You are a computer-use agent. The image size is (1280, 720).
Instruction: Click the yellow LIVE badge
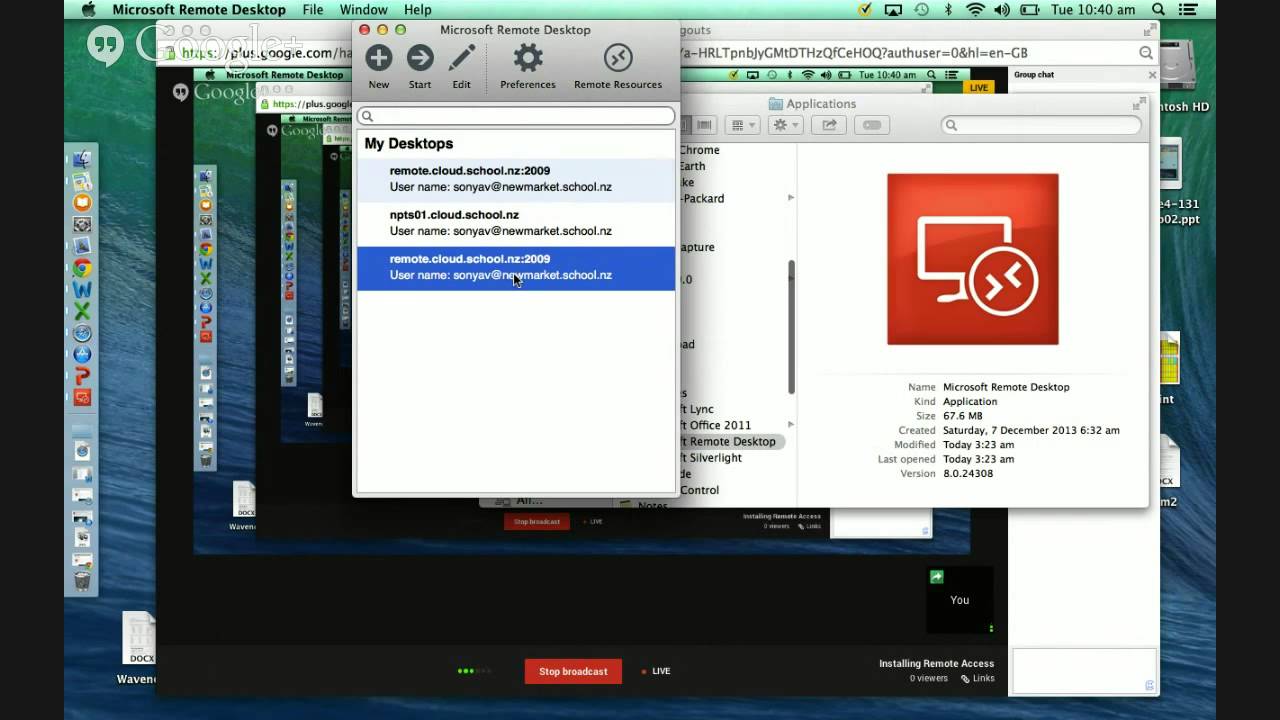978,88
